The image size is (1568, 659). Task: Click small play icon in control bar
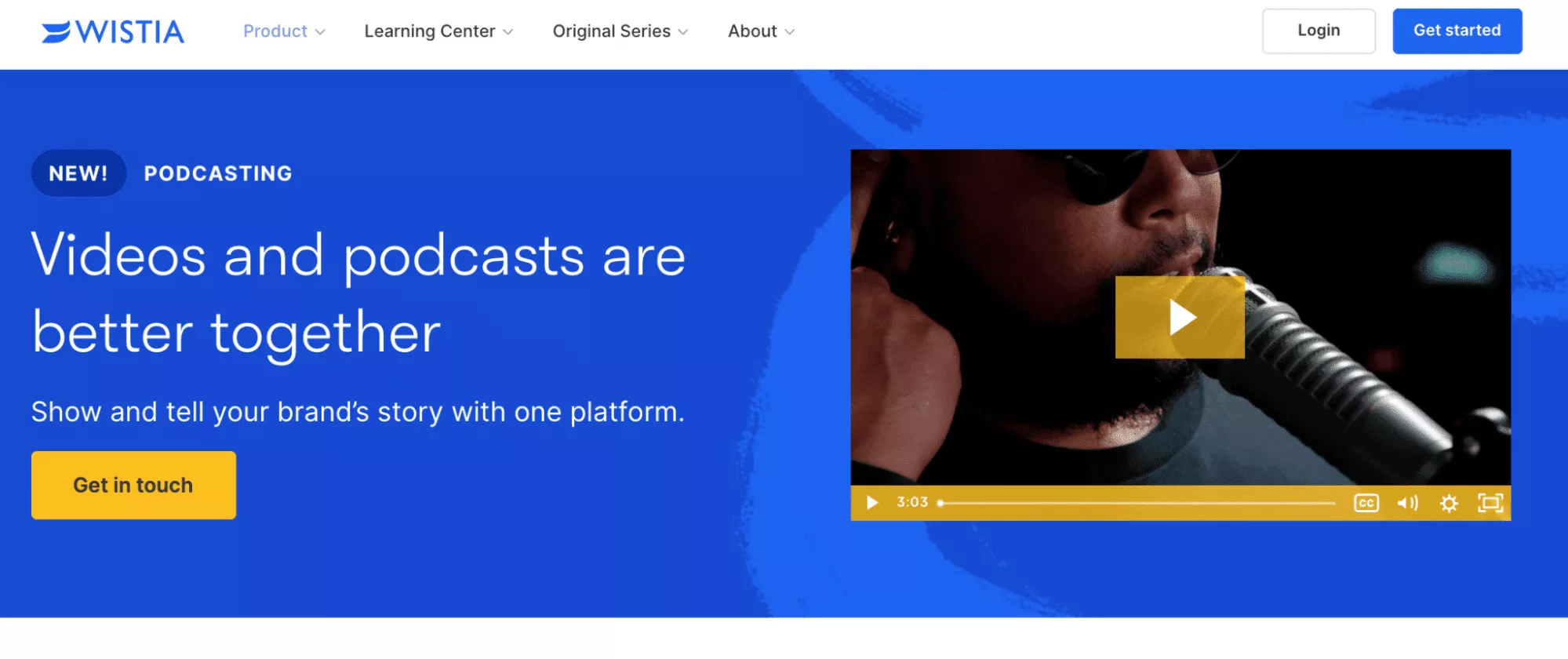click(872, 503)
